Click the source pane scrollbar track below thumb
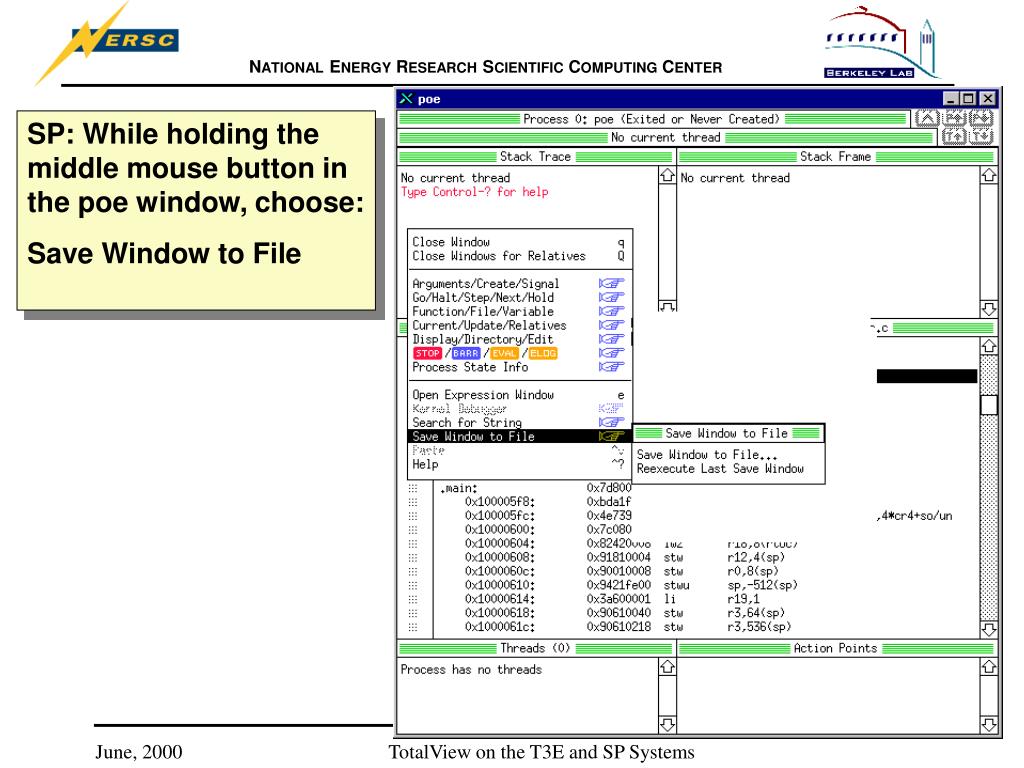1024x768 pixels. pos(989,517)
